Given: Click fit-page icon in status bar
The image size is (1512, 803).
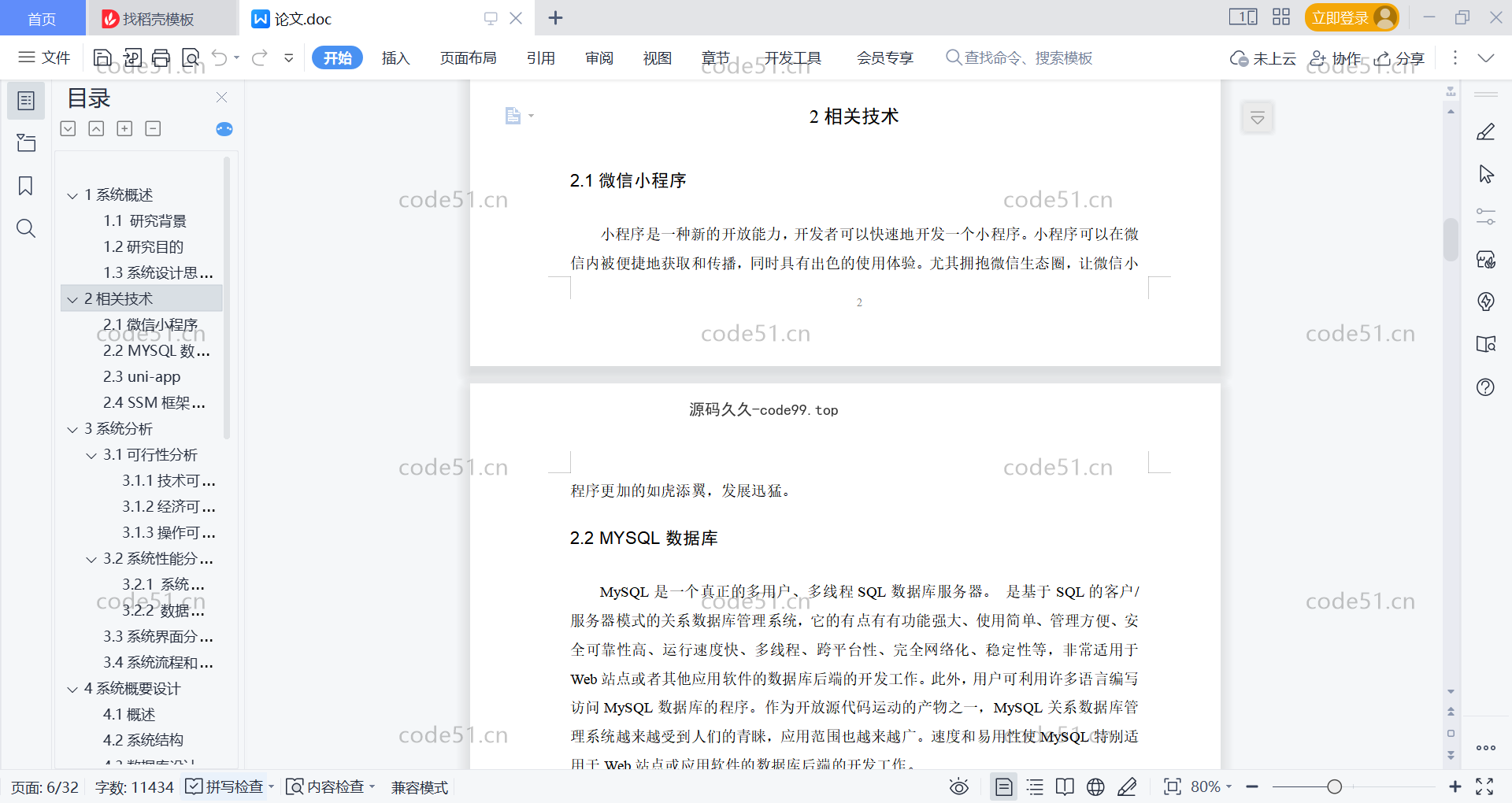Looking at the screenshot, I should coord(1173,786).
